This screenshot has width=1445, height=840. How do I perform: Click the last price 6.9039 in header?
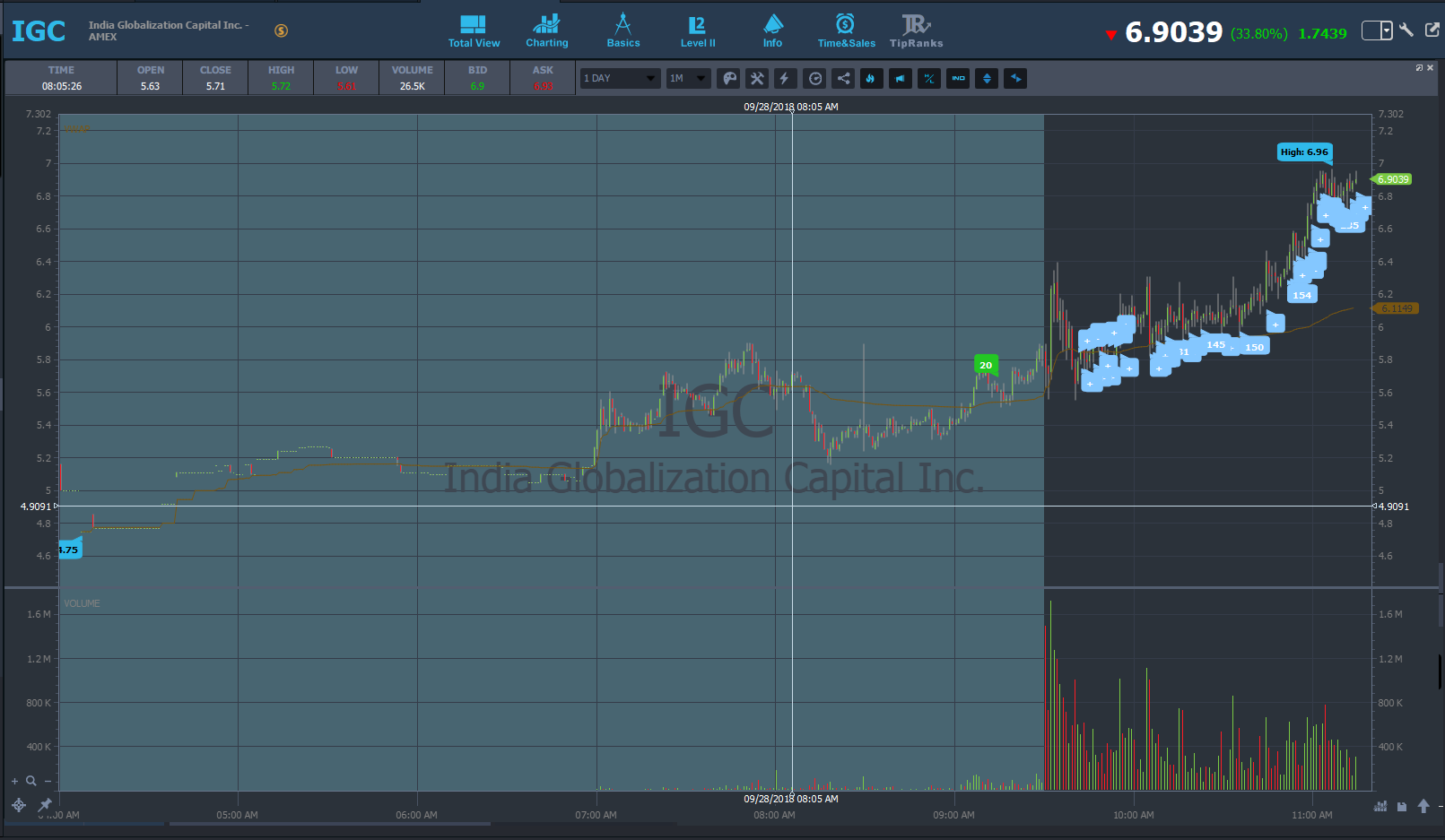pyautogui.click(x=1174, y=32)
